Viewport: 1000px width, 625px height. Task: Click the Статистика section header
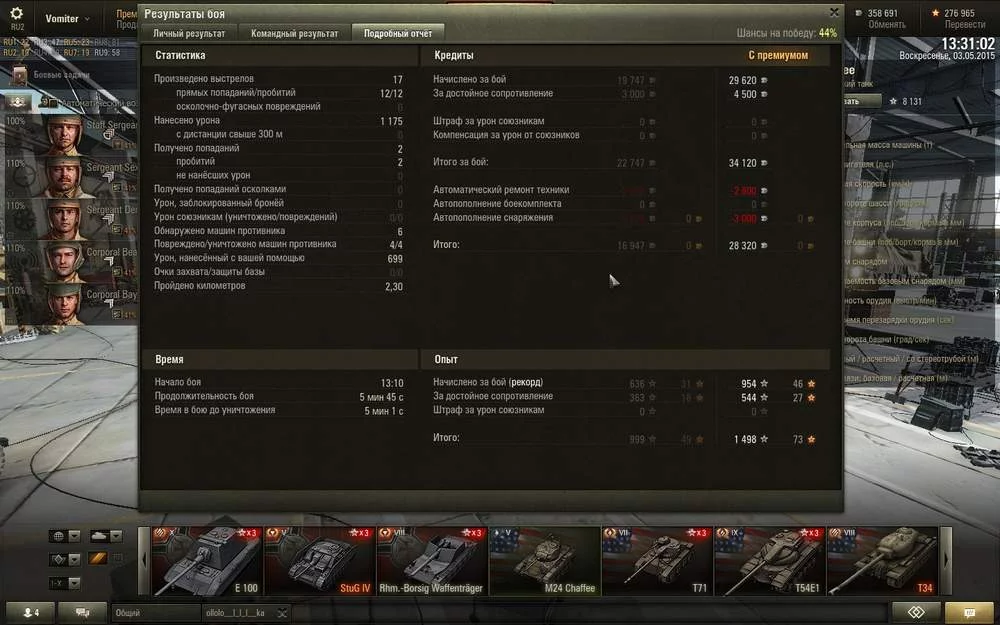(180, 55)
